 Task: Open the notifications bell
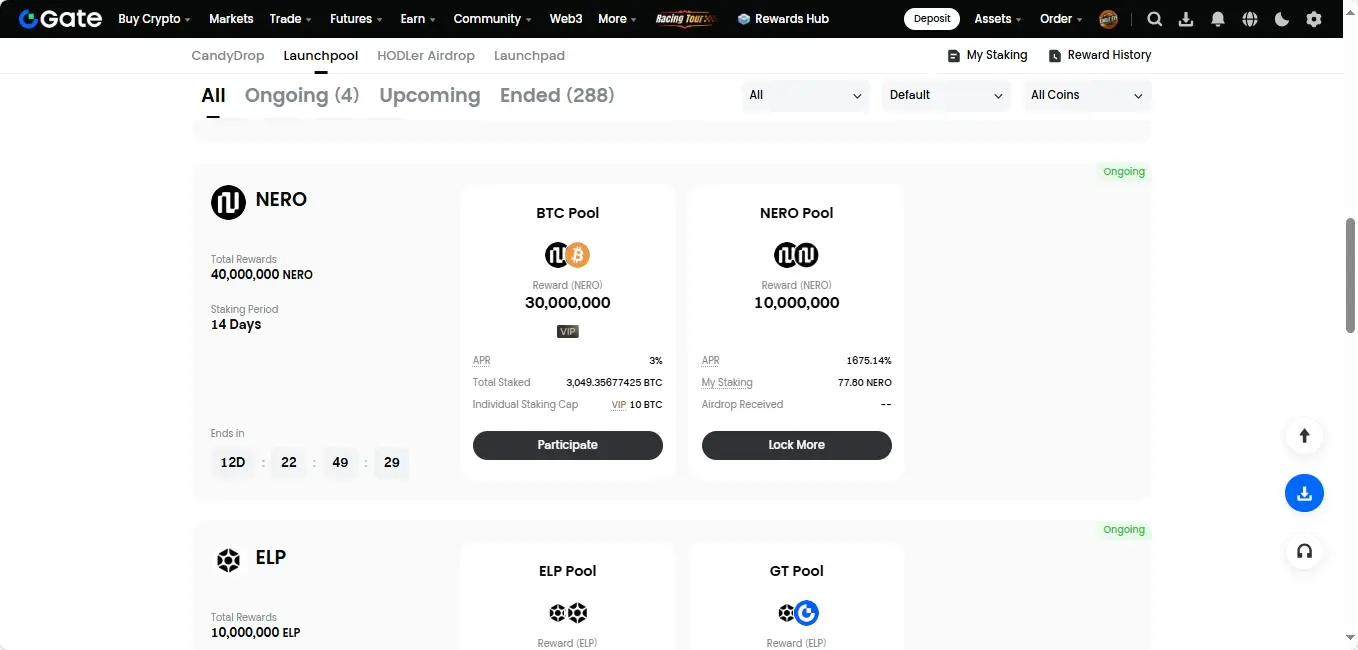[x=1218, y=19]
